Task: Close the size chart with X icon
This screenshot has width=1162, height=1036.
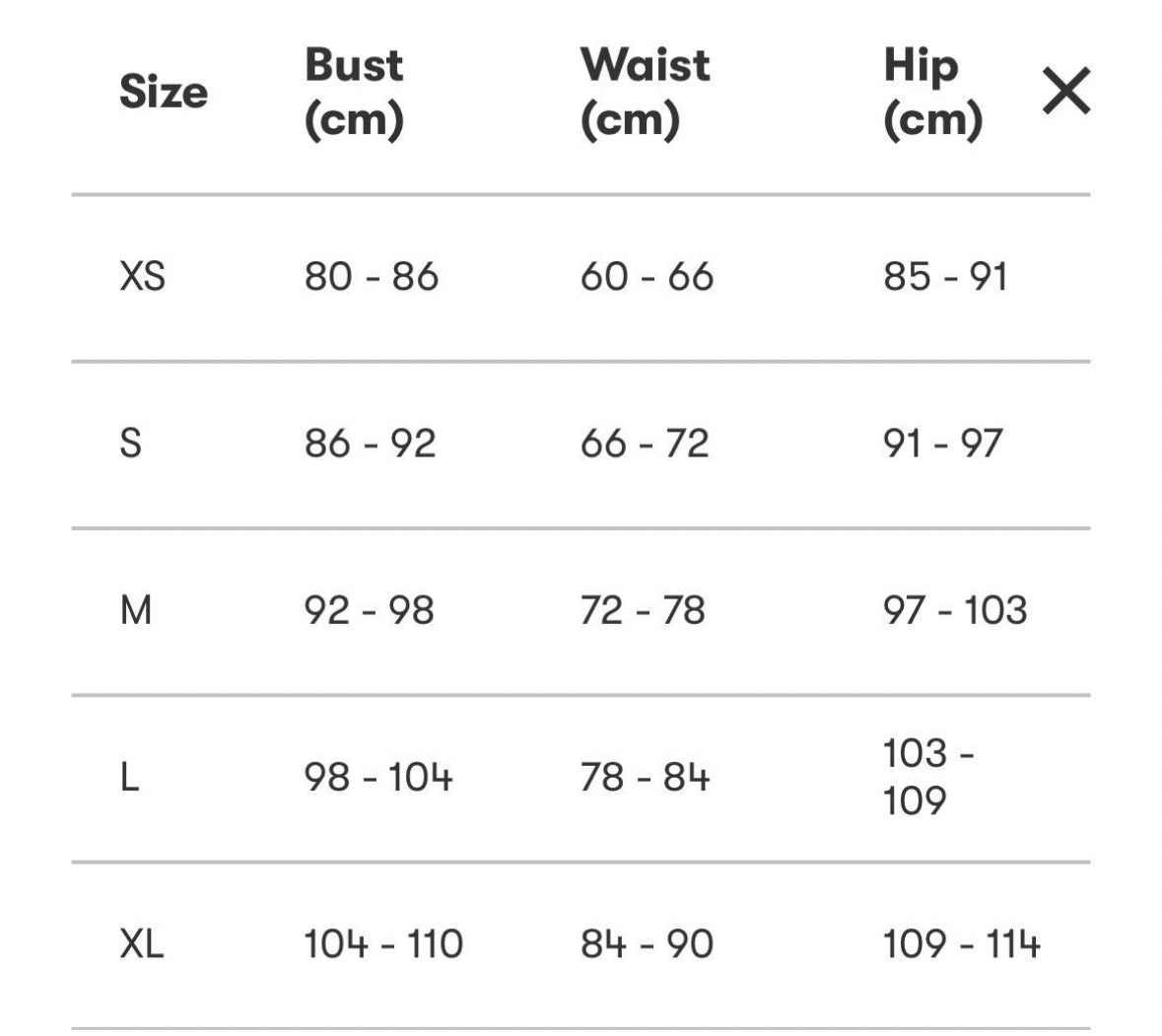Action: 1065,92
